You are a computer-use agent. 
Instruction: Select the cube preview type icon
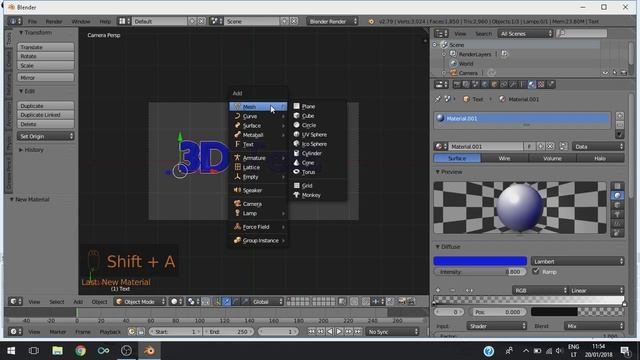point(617,205)
